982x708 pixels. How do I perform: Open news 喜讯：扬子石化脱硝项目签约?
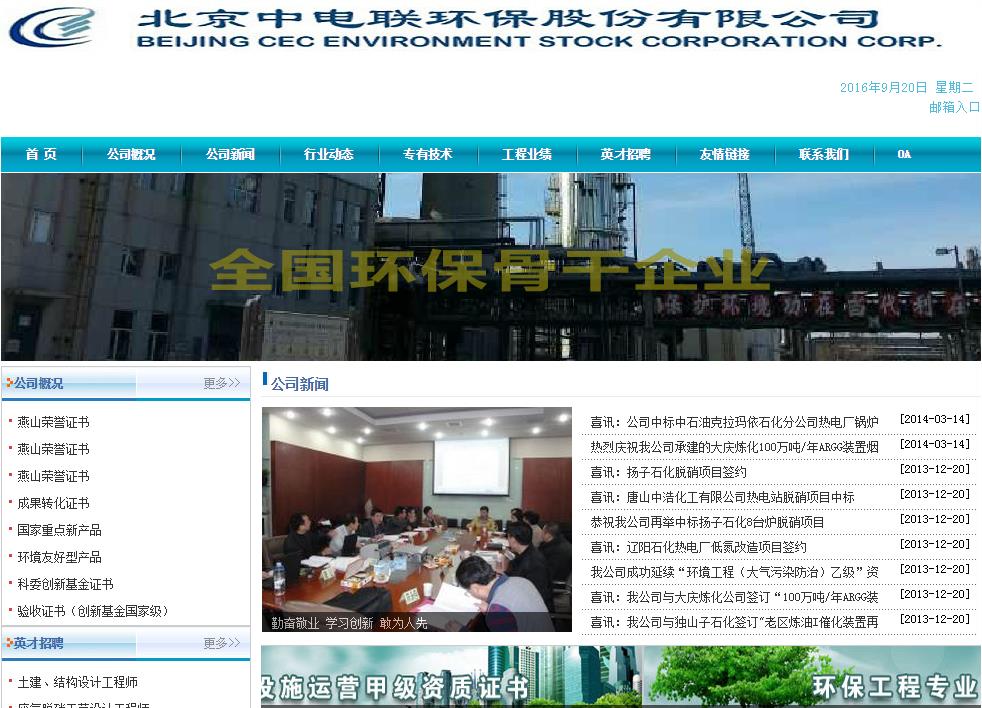pos(668,472)
